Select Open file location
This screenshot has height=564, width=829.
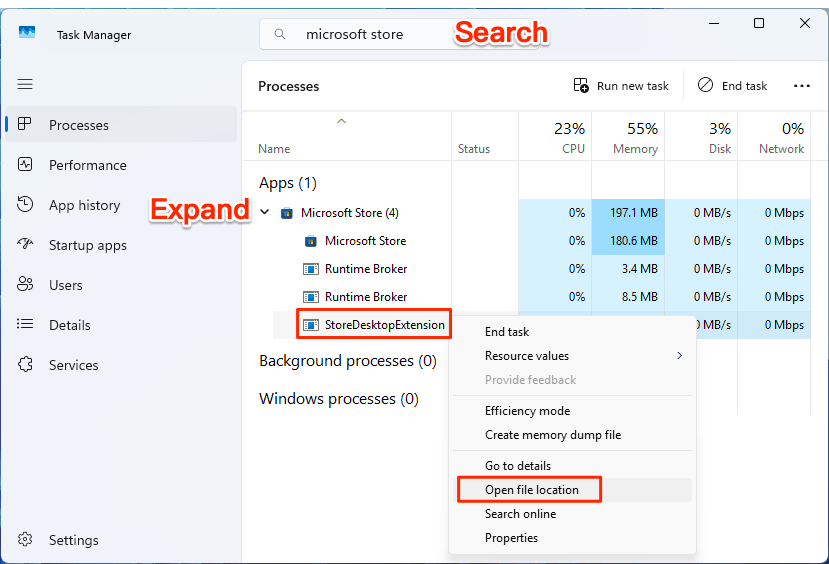click(575, 490)
